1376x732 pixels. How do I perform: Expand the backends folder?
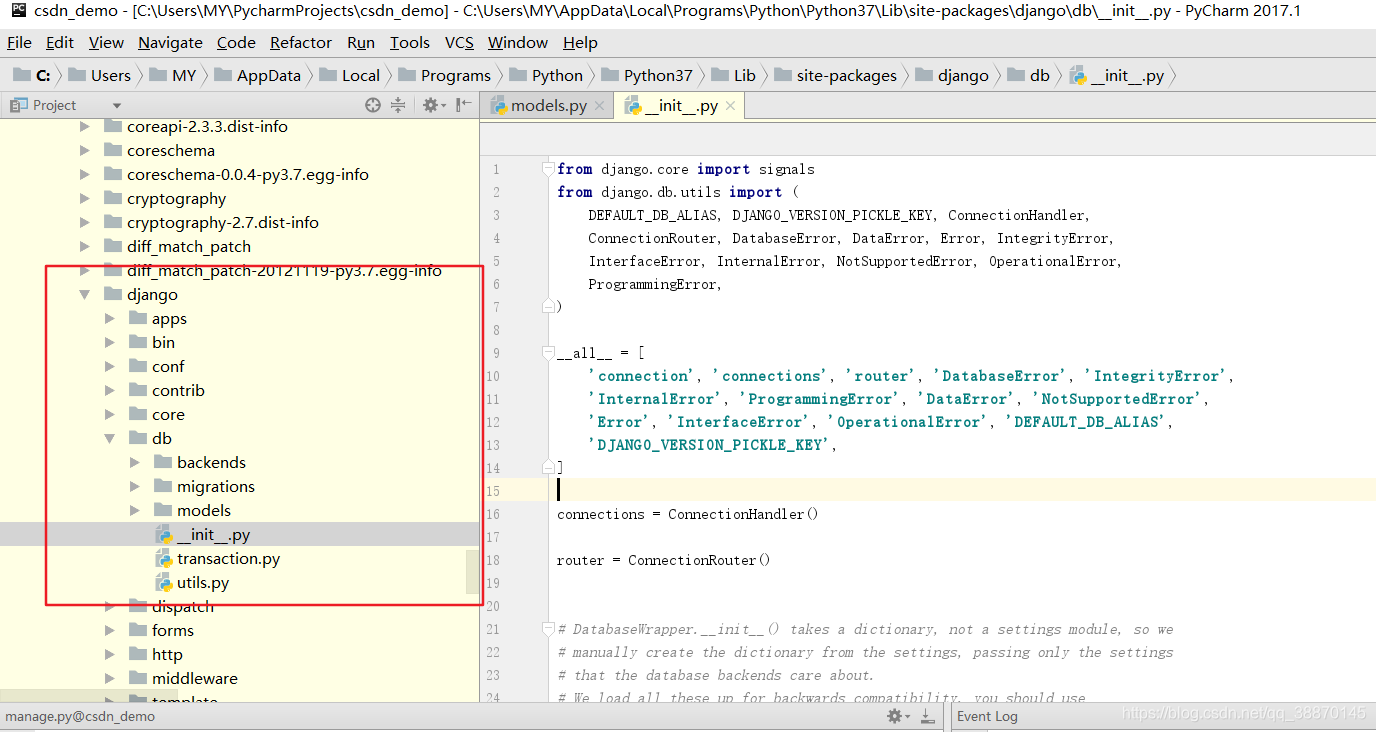pyautogui.click(x=135, y=463)
